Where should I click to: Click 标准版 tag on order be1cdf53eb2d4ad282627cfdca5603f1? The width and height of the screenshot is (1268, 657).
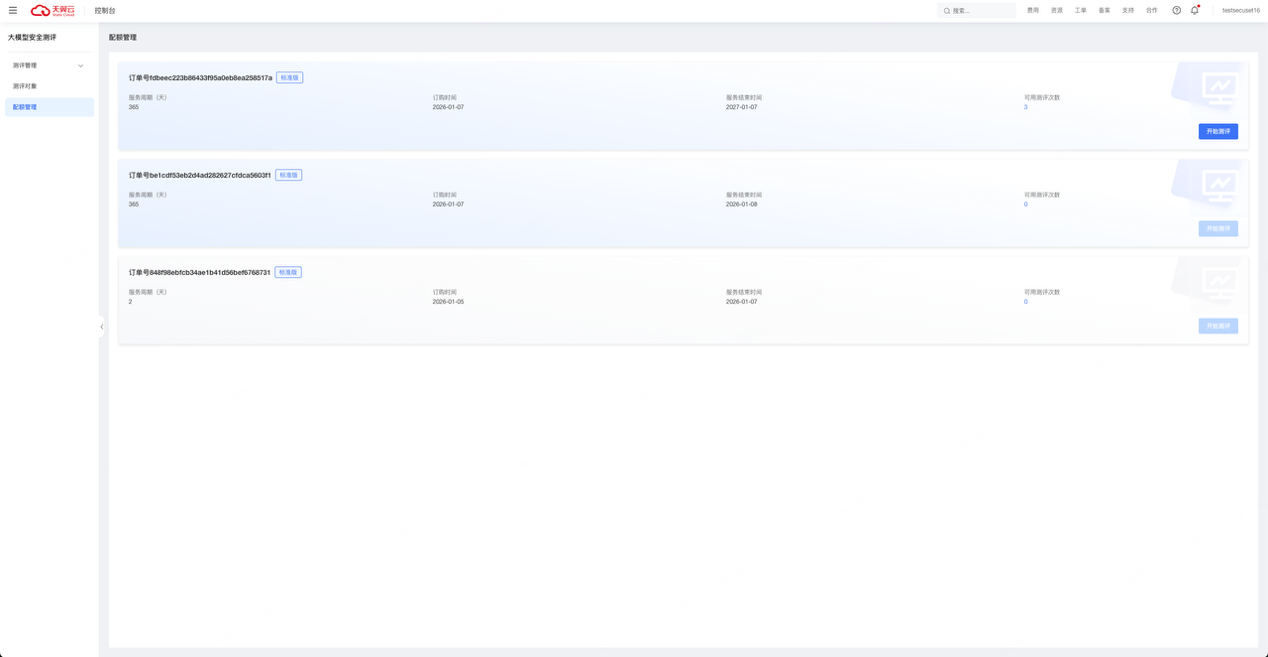[288, 175]
